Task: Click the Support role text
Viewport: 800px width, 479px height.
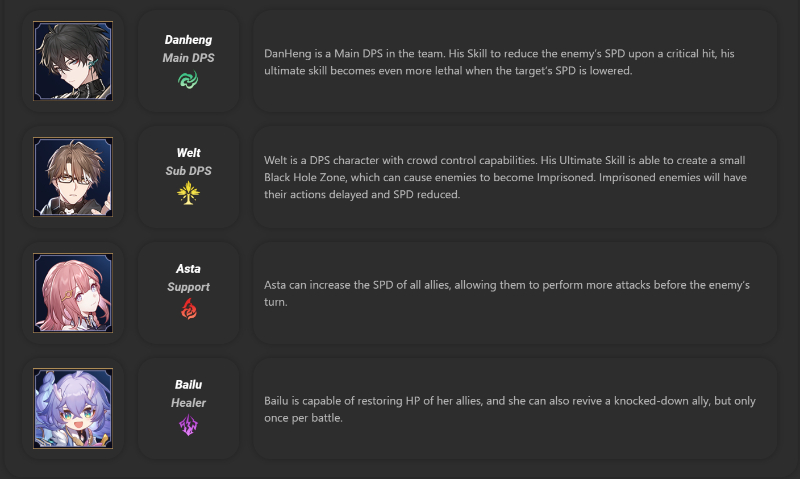Action: coord(188,287)
